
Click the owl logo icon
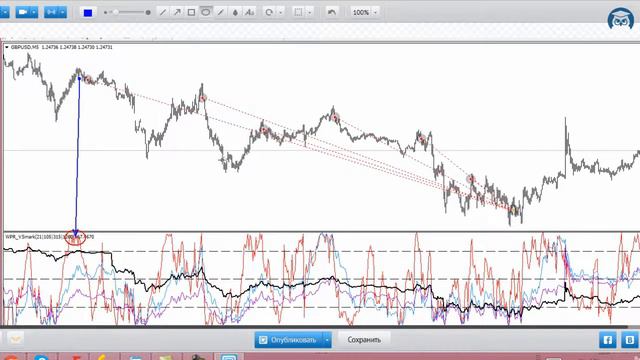620,18
